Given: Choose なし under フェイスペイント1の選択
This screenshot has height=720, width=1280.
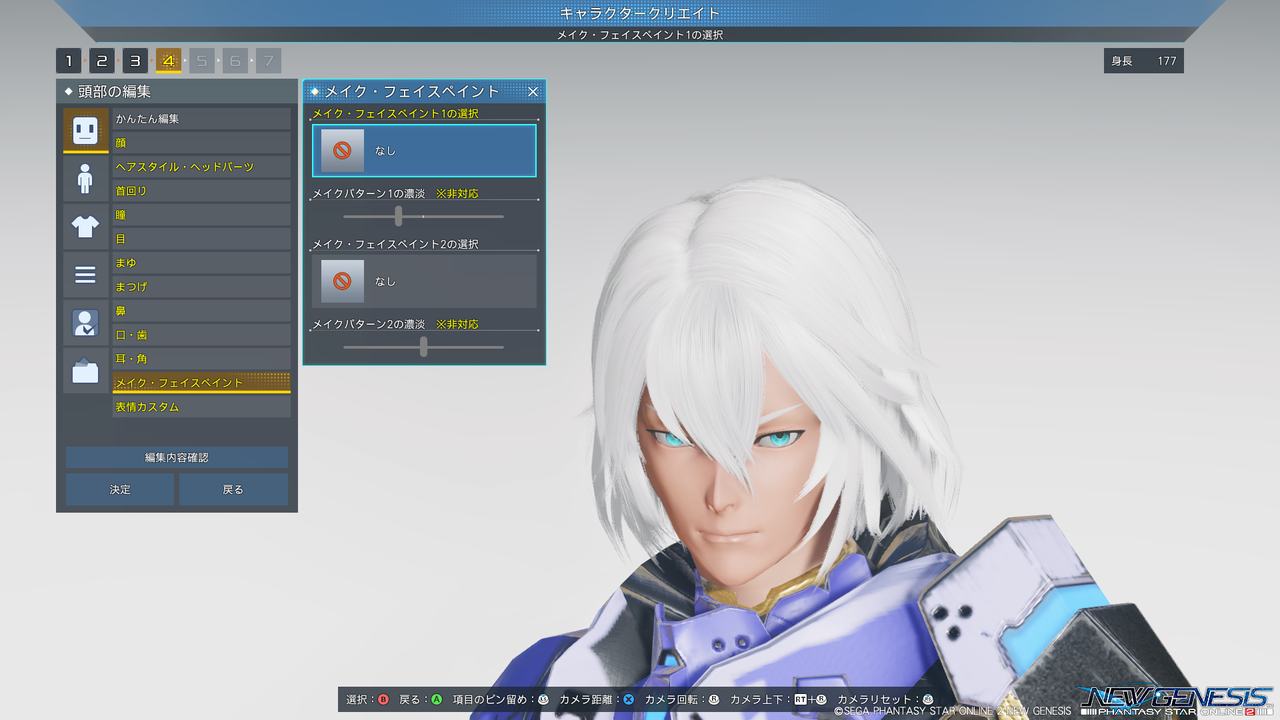Looking at the screenshot, I should (x=424, y=151).
